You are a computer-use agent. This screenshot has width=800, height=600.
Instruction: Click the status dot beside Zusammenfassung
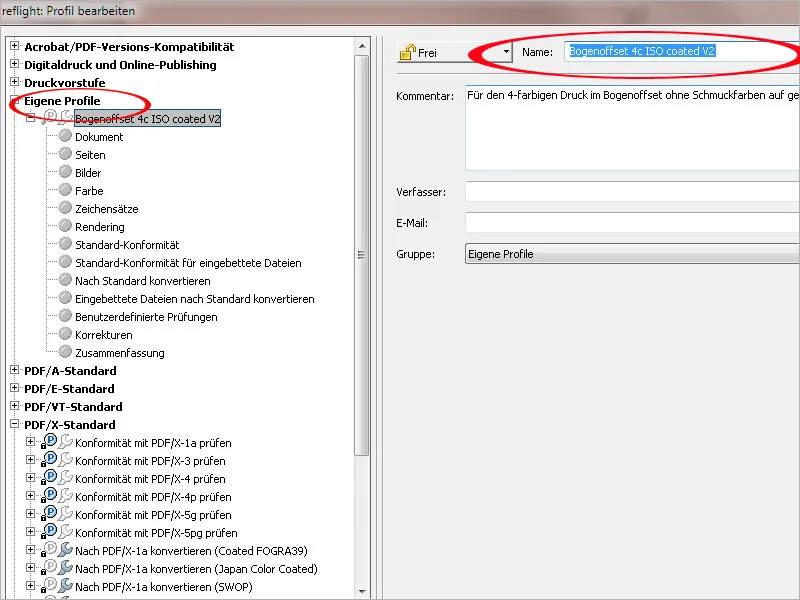pos(63,352)
